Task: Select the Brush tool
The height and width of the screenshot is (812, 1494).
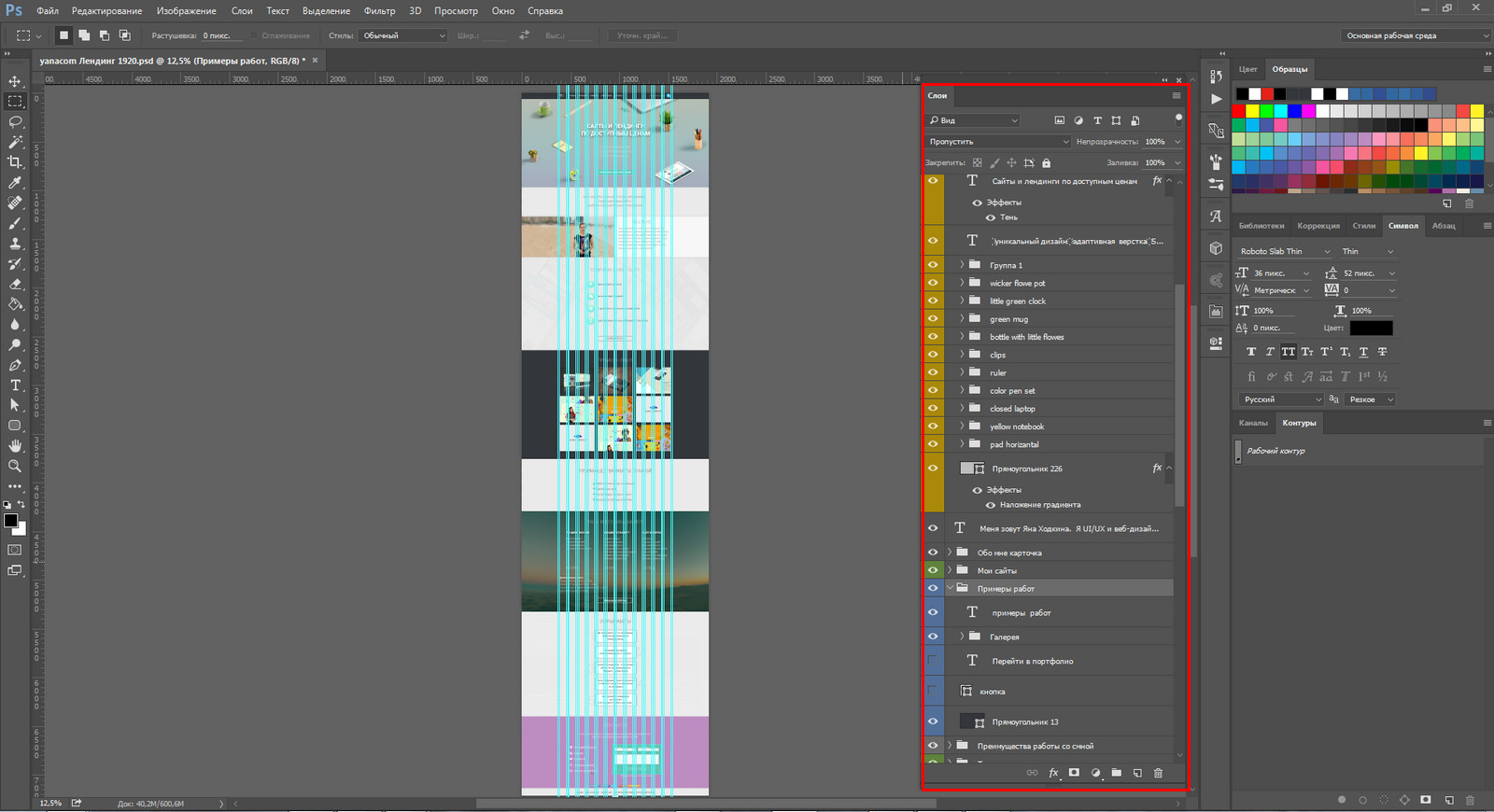Action: point(15,223)
